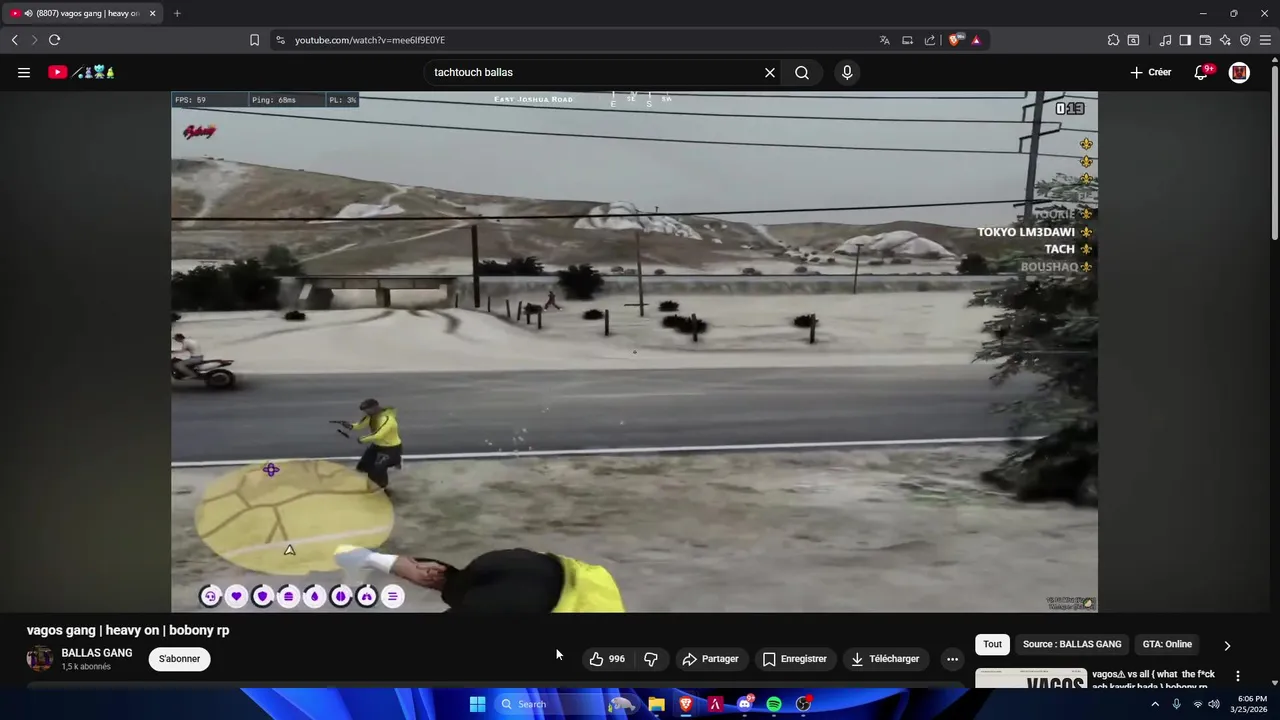Click the '1,5 k abonnés' subscriber count
This screenshot has width=1280, height=720.
coord(86,667)
